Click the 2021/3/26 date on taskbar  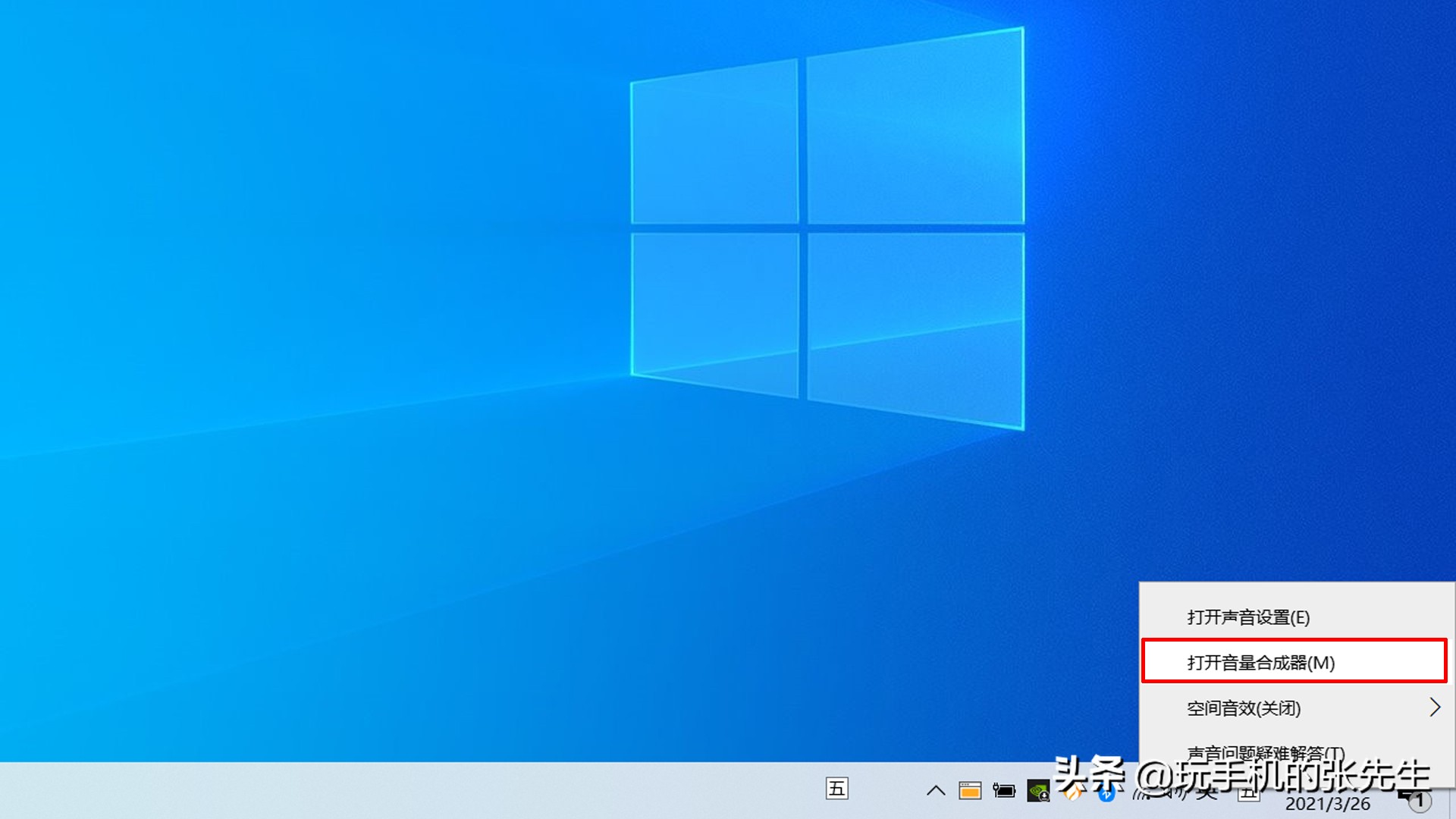(1327, 805)
